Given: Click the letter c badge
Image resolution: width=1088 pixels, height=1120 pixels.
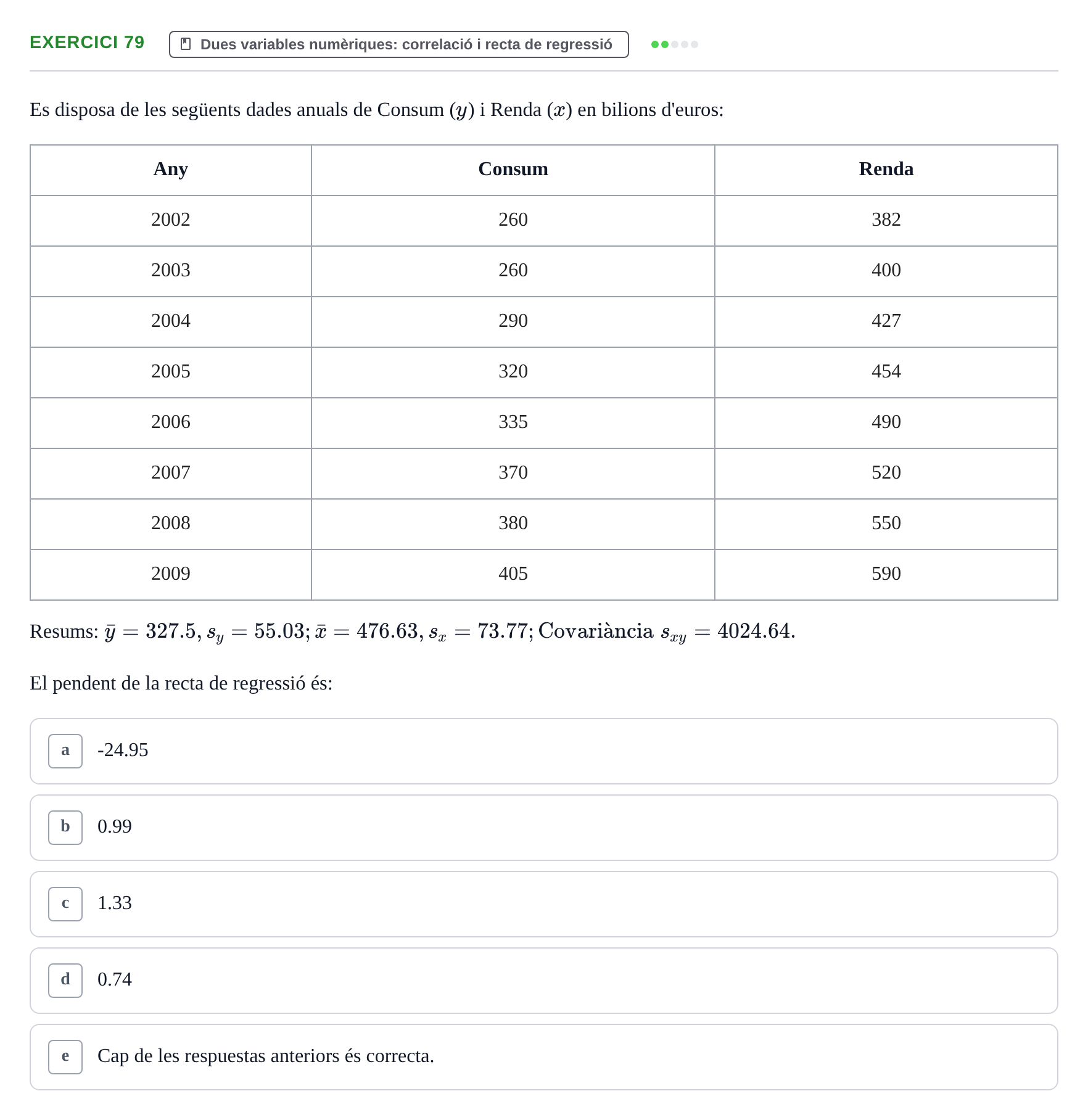Looking at the screenshot, I should tap(65, 904).
